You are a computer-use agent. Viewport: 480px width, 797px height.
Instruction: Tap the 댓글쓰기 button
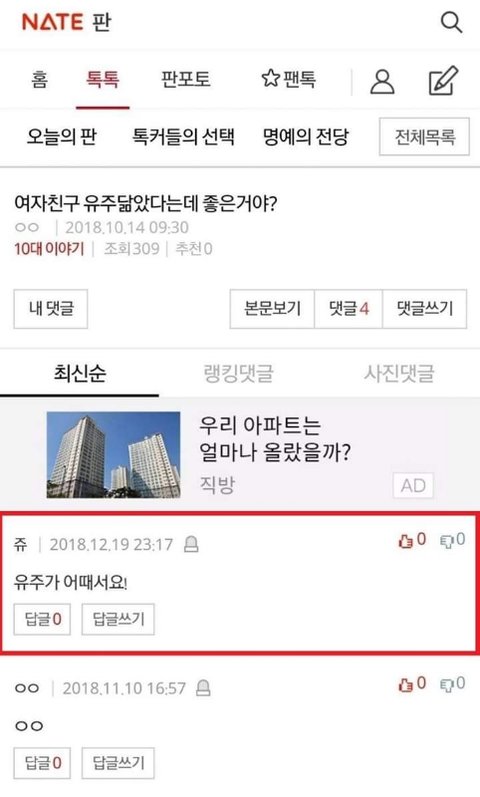(x=425, y=309)
